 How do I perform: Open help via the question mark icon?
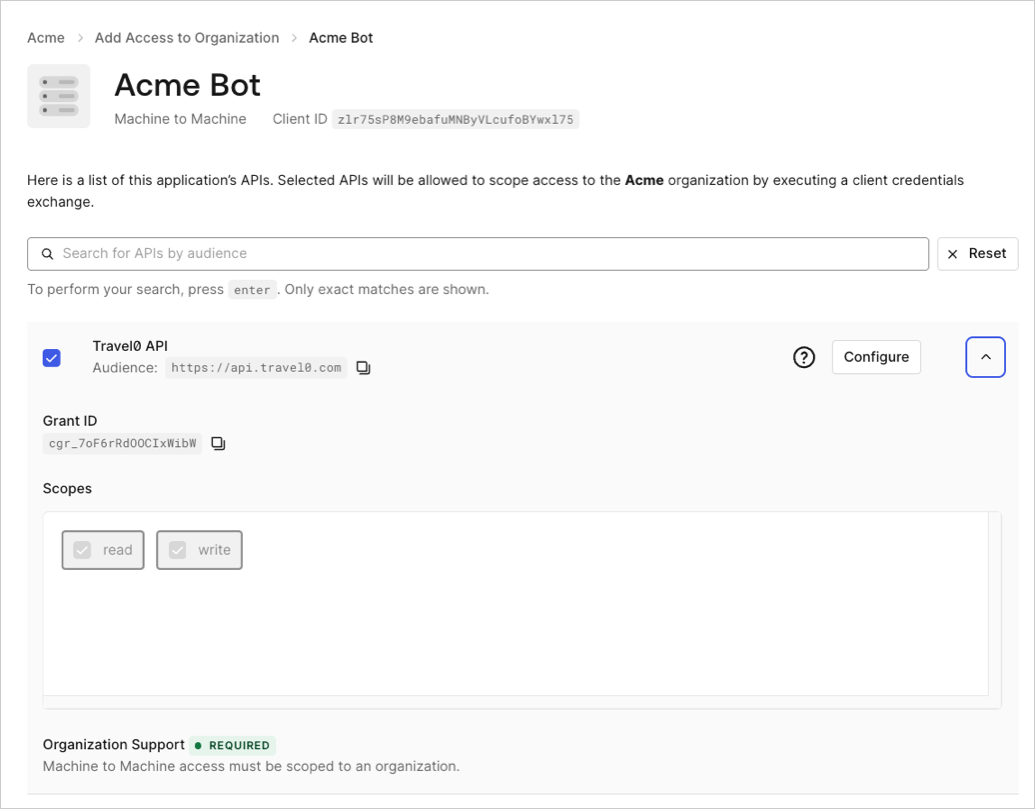(x=804, y=357)
